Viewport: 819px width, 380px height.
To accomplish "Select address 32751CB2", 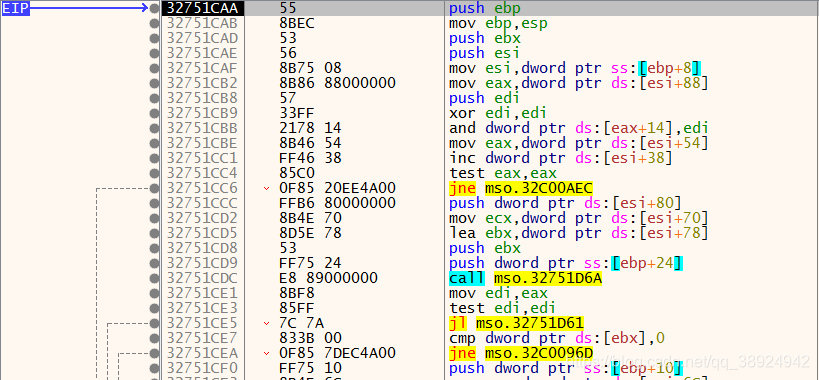I will point(202,84).
